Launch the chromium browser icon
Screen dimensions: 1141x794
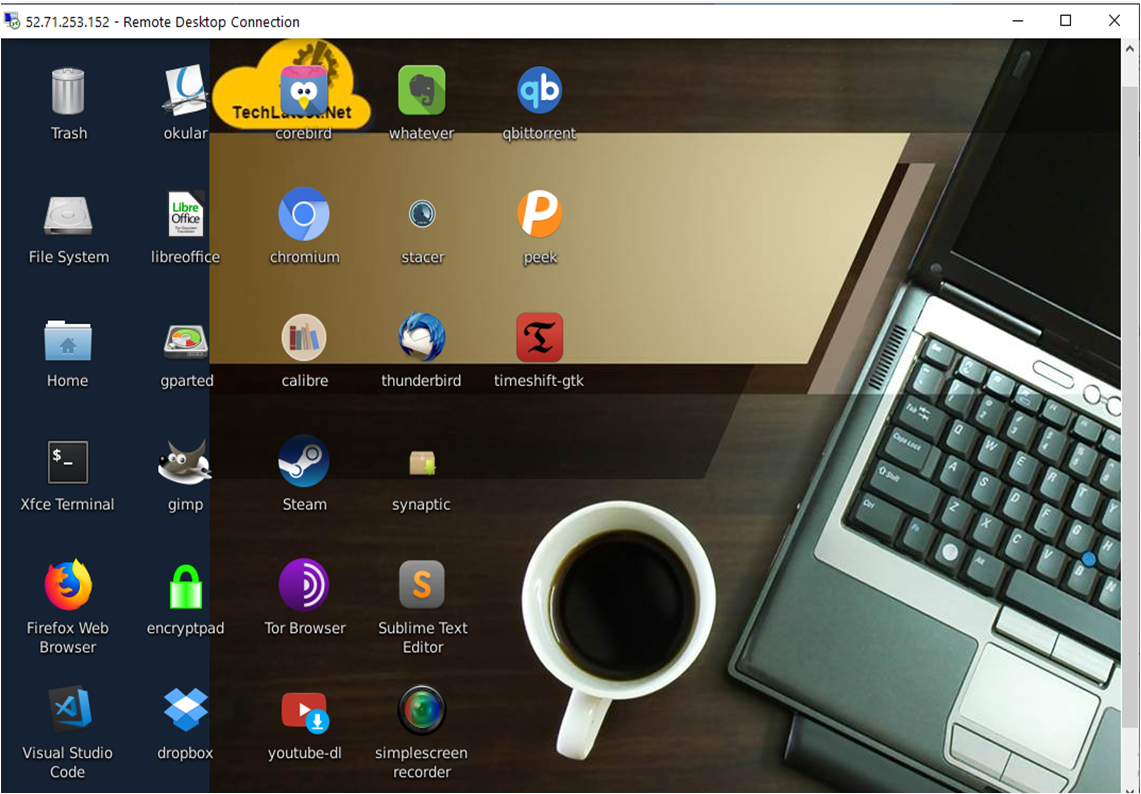click(x=303, y=214)
